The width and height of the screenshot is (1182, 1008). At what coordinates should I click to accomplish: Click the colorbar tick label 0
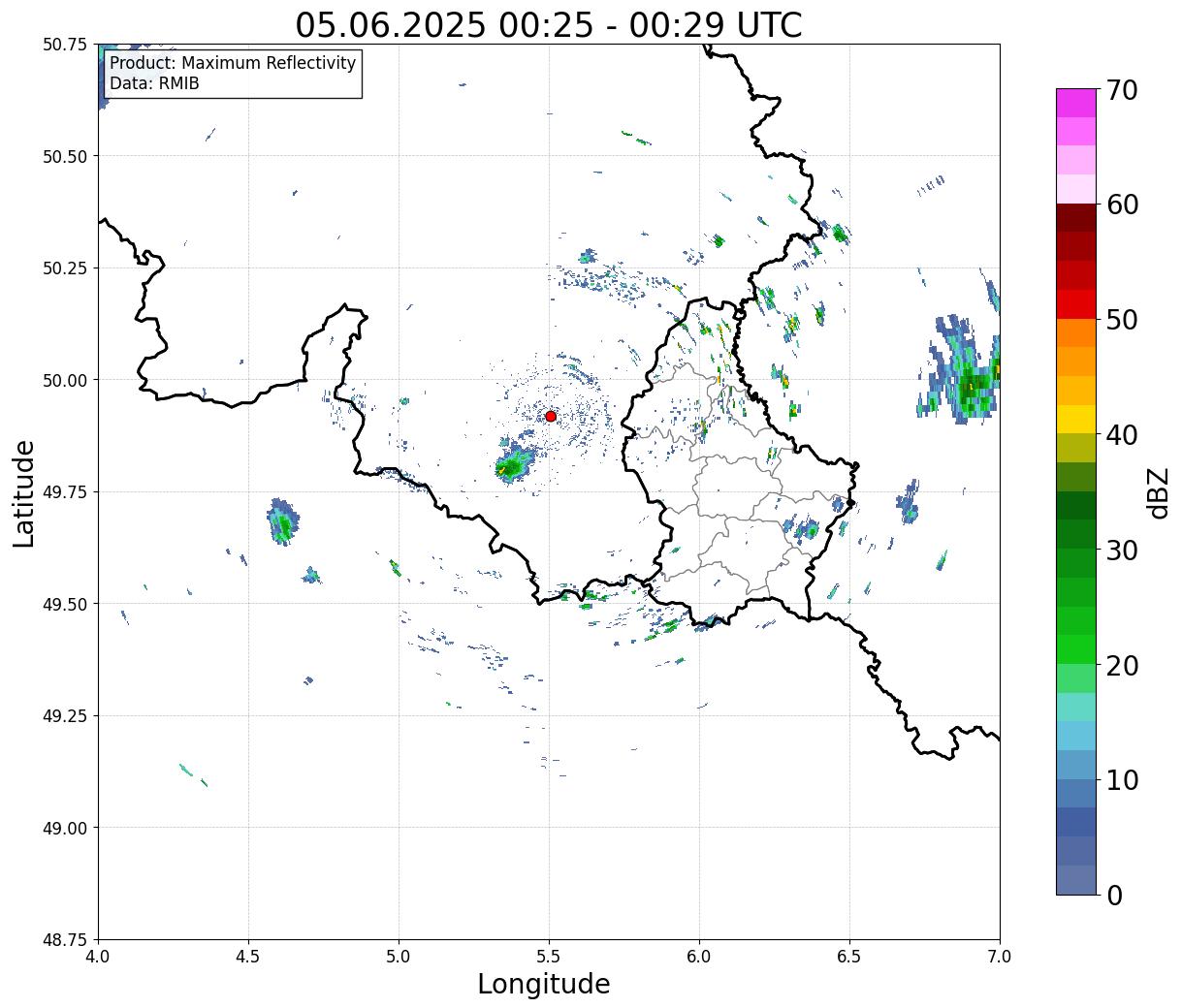1114,896
